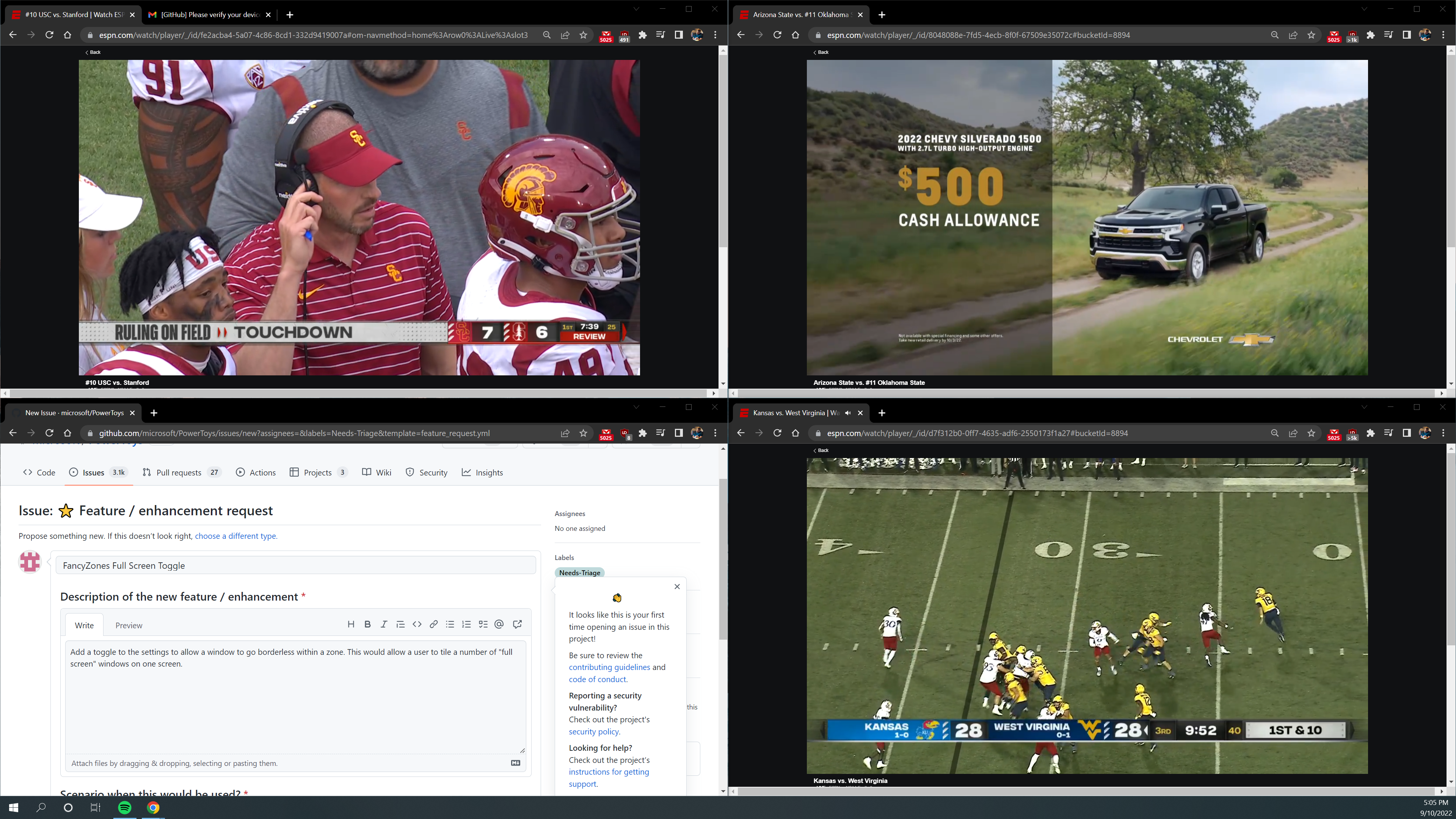
Task: Insert heading in the issue description toolbar
Action: pos(351,624)
